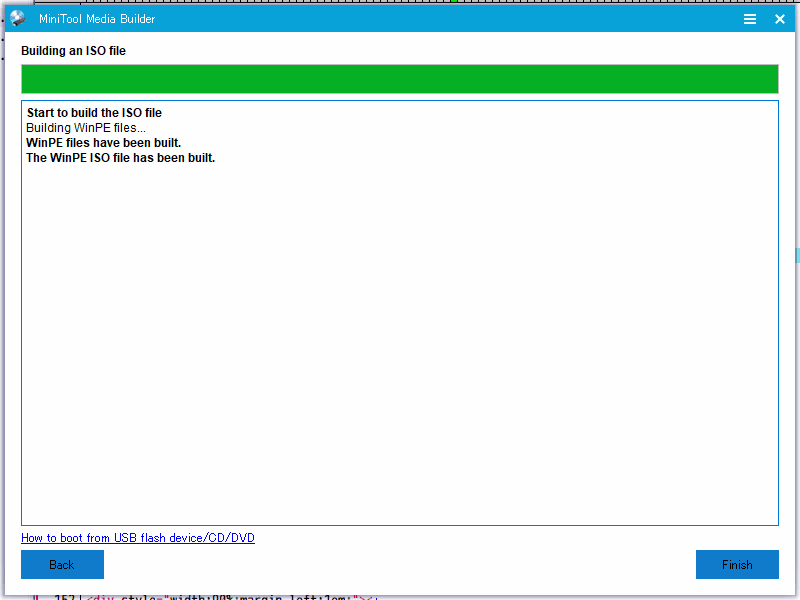Click the MiniTool Media Builder title text
This screenshot has height=600, width=800.
pos(97,19)
